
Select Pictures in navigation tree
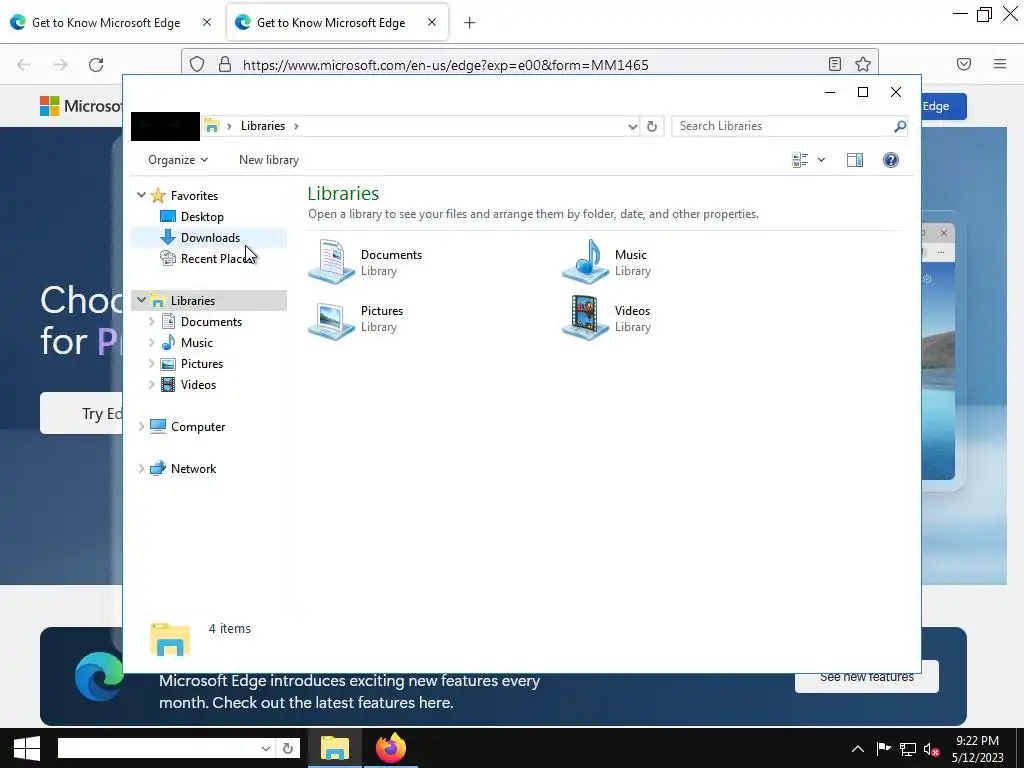[202, 364]
